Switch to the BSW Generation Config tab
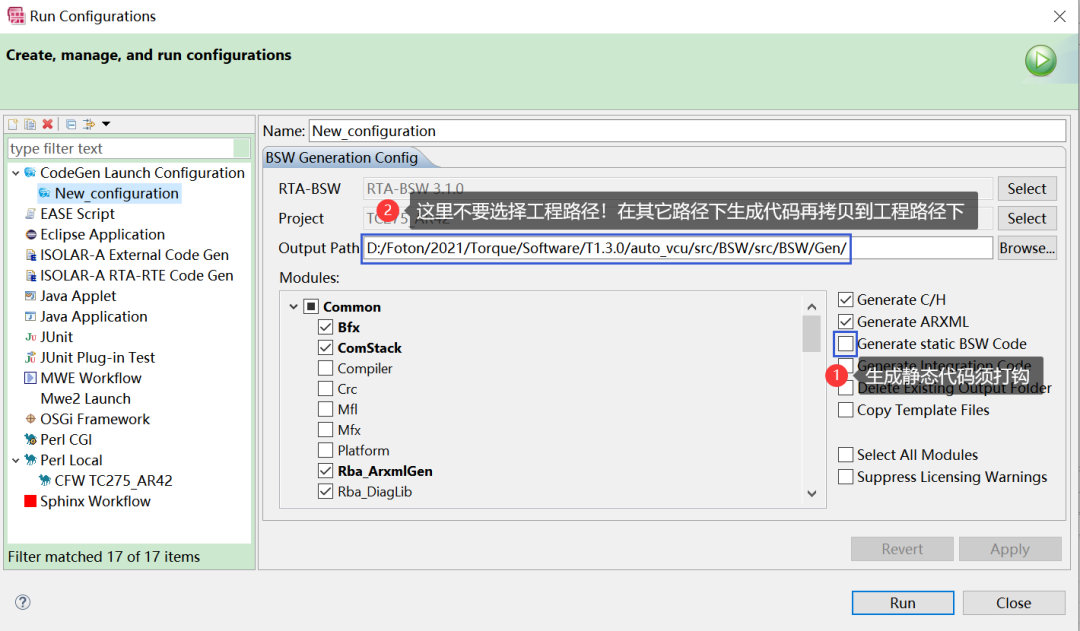The height and width of the screenshot is (631, 1080). [342, 158]
